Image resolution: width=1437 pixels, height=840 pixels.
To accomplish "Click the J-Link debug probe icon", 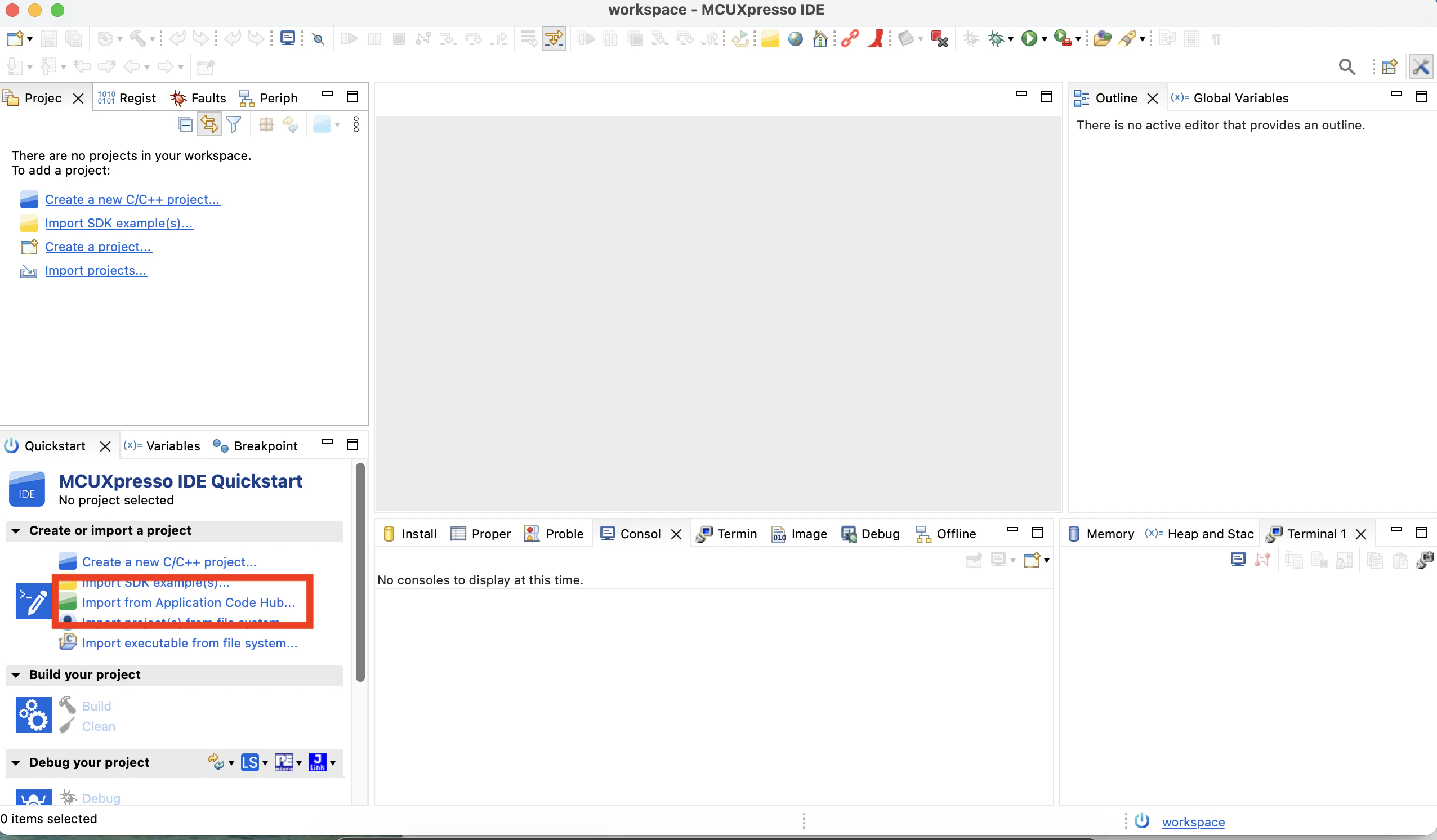I will click(x=317, y=762).
